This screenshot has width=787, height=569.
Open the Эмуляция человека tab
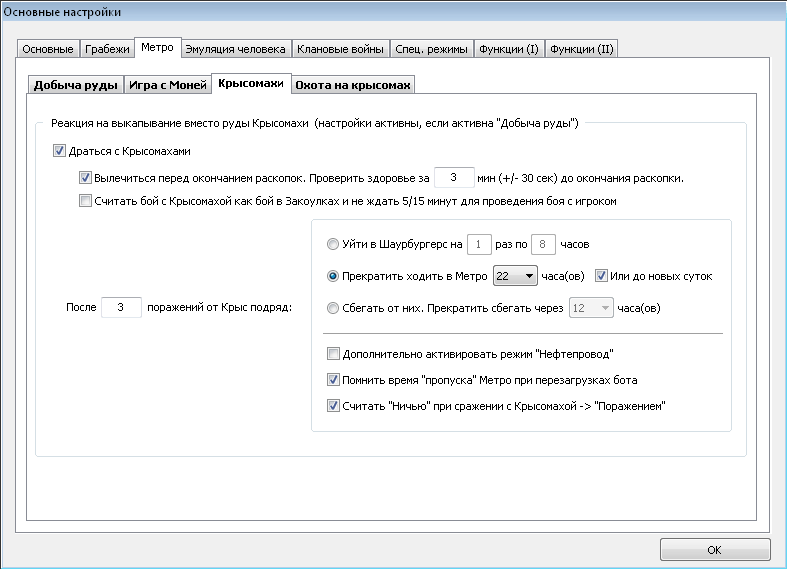pyautogui.click(x=235, y=49)
